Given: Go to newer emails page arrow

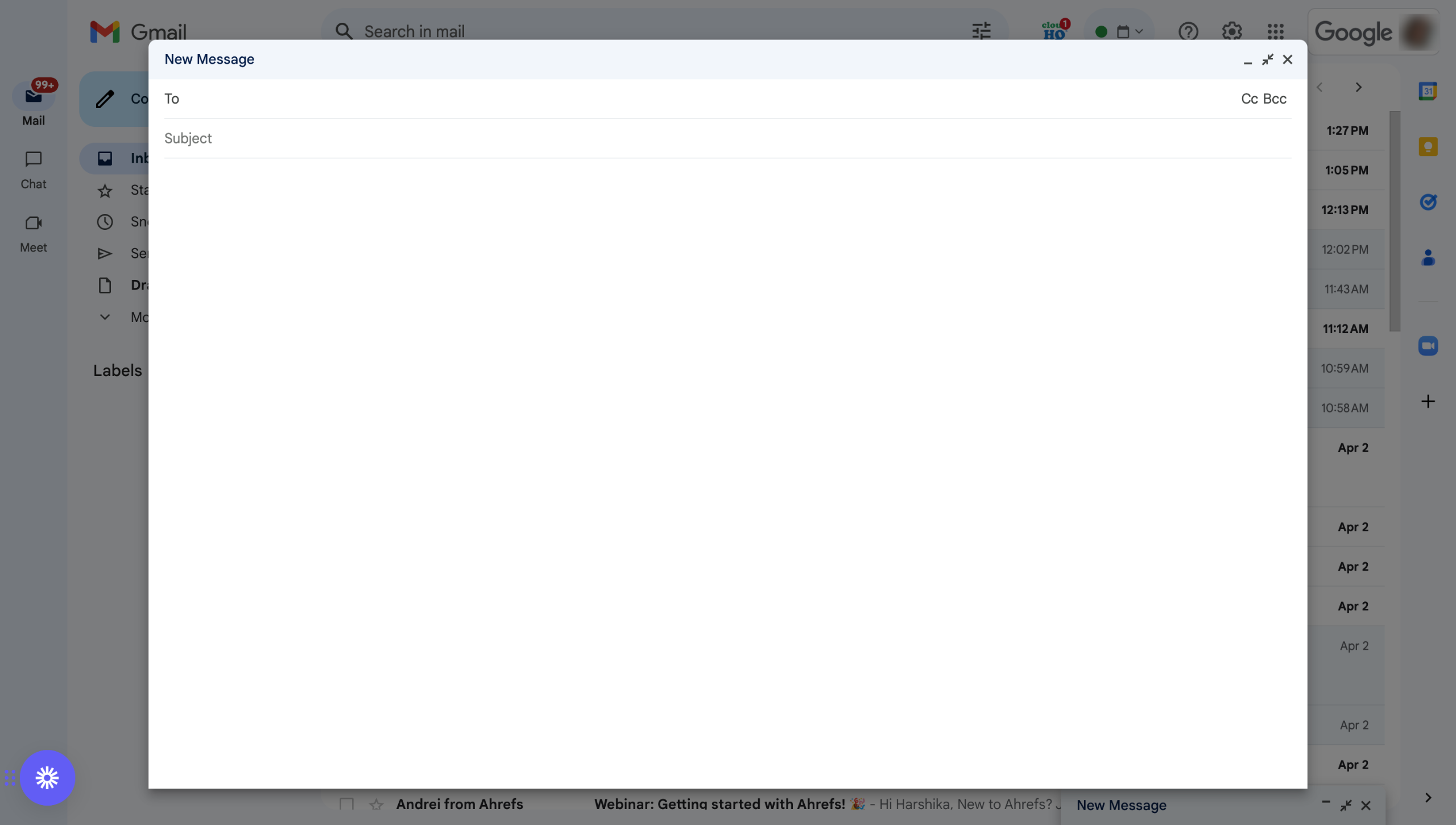Looking at the screenshot, I should (x=1319, y=87).
